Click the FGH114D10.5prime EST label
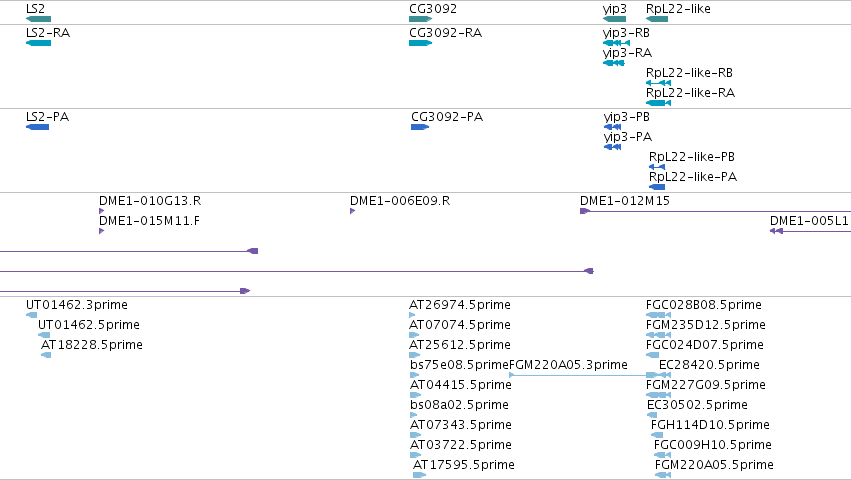The height and width of the screenshot is (480, 851). click(710, 425)
